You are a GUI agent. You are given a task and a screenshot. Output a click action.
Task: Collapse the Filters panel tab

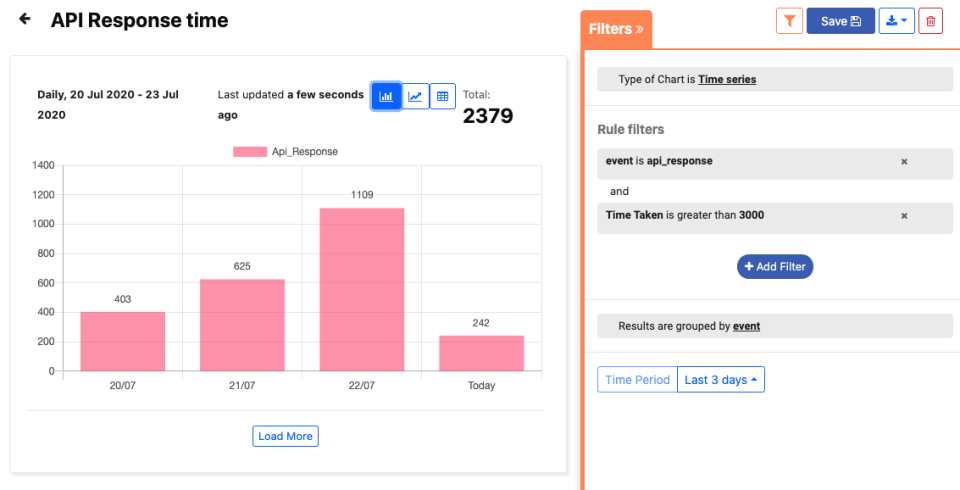point(616,29)
